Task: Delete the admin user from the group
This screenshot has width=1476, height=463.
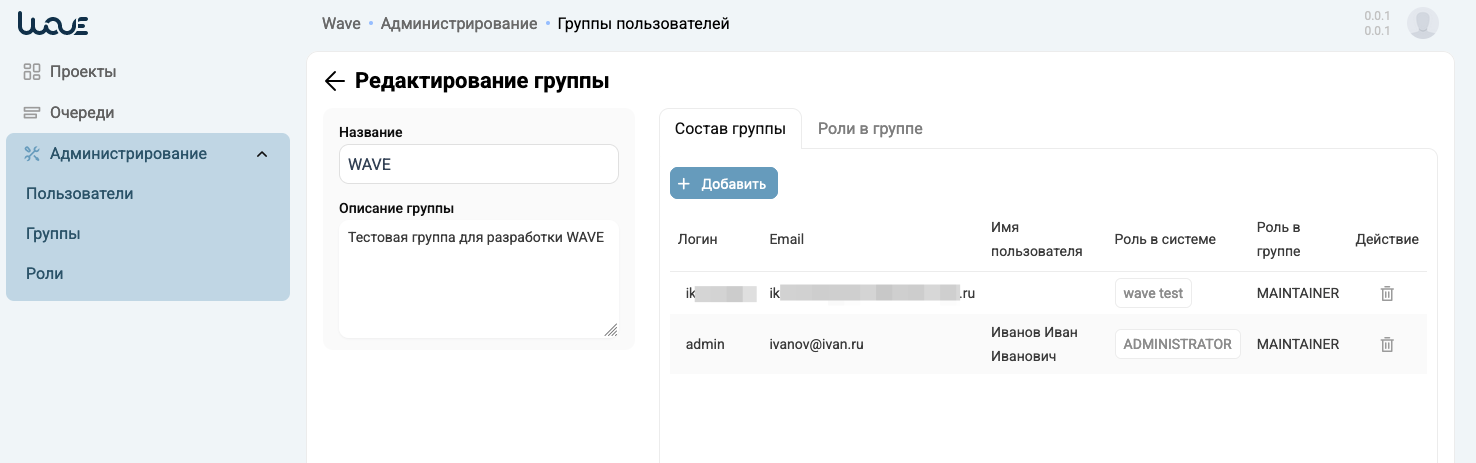Action: point(1386,344)
